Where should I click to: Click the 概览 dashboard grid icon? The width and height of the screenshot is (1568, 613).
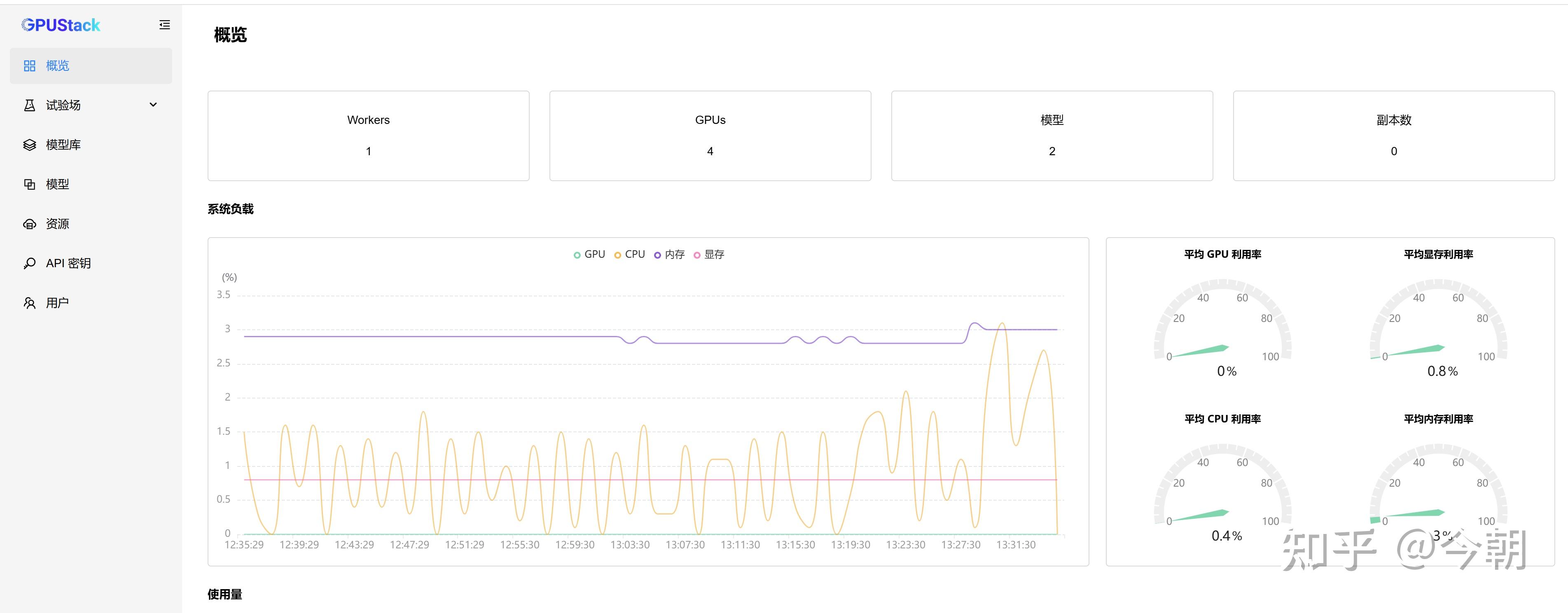[x=29, y=66]
